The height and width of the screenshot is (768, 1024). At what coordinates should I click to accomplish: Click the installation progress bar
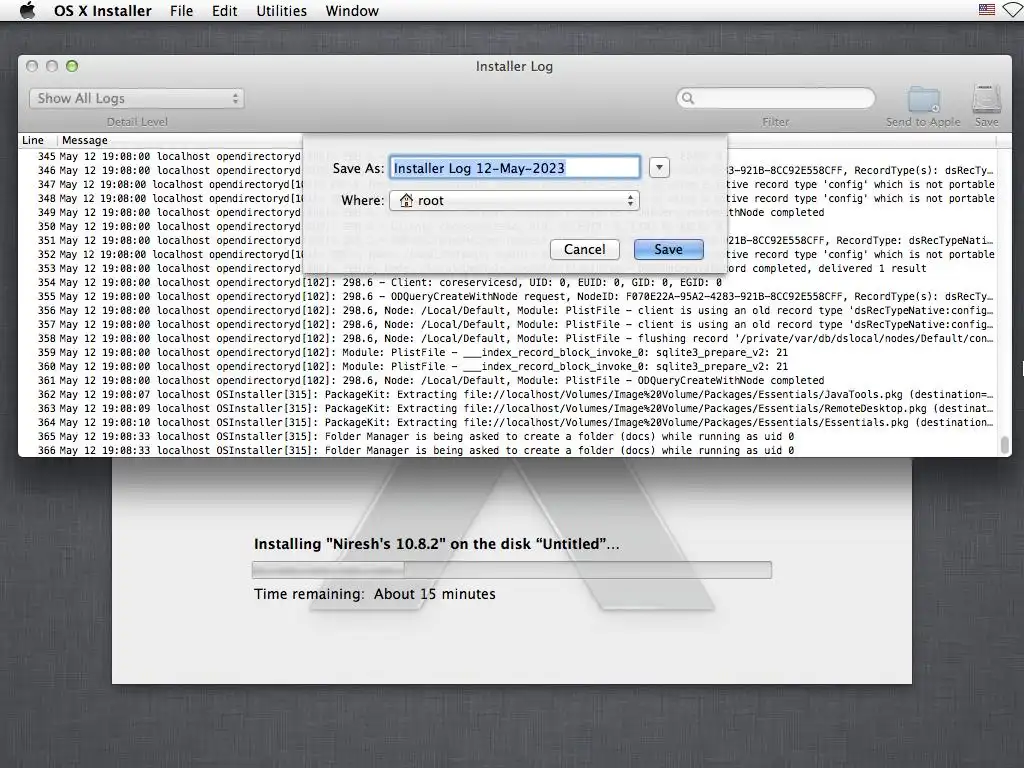pos(511,570)
